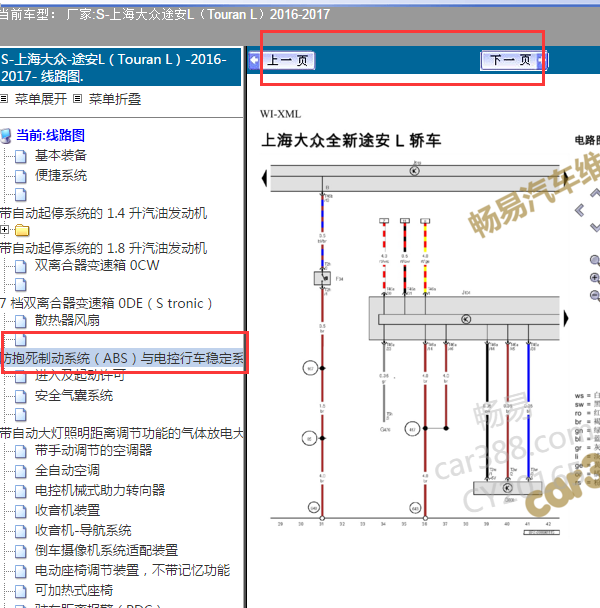Pan diagram up with chevron icon

click(595, 193)
